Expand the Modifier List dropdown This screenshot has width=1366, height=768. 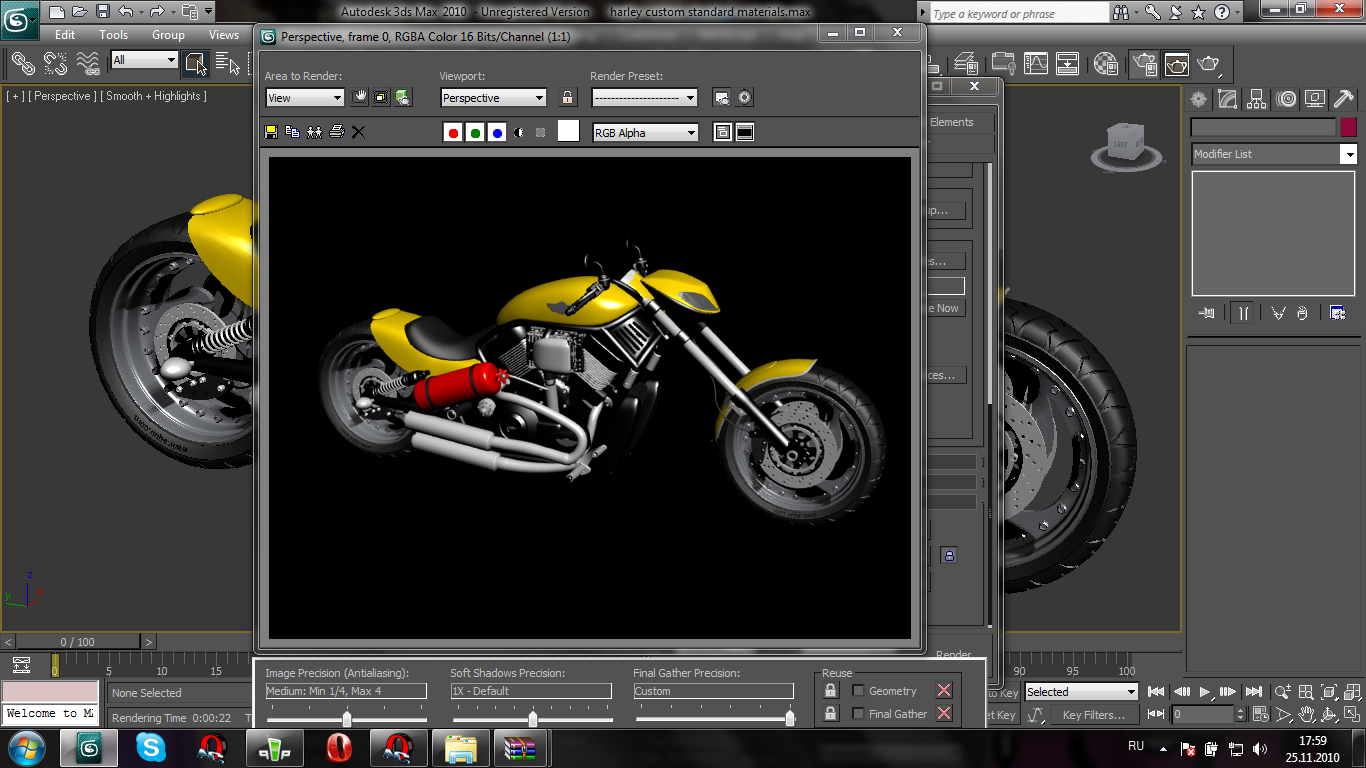(1349, 154)
